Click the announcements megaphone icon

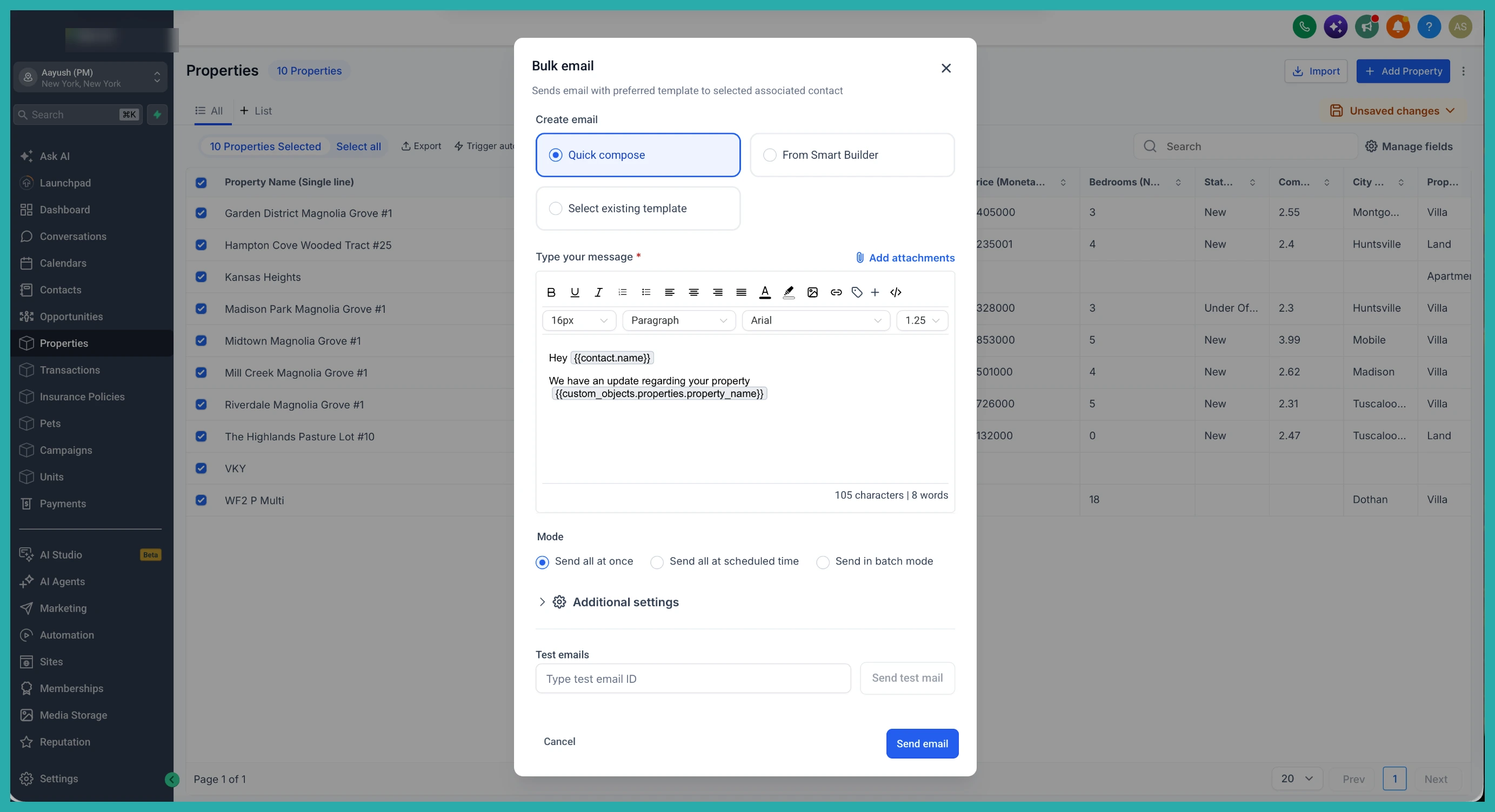(x=1367, y=26)
